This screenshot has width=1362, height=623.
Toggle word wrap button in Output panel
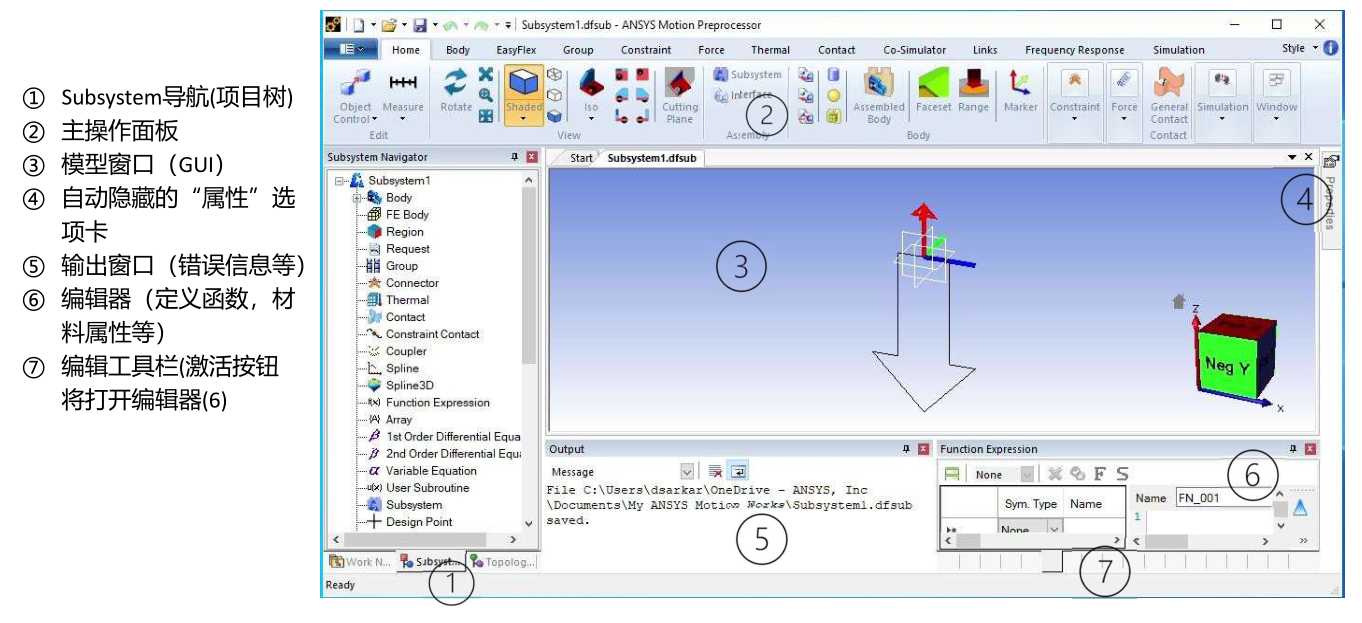pos(737,471)
